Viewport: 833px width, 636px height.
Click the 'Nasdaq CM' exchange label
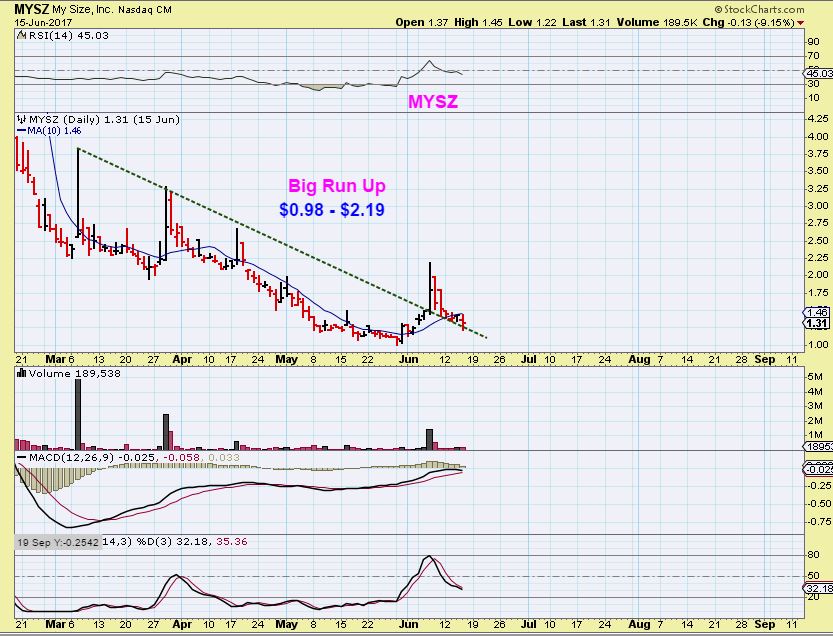point(144,10)
